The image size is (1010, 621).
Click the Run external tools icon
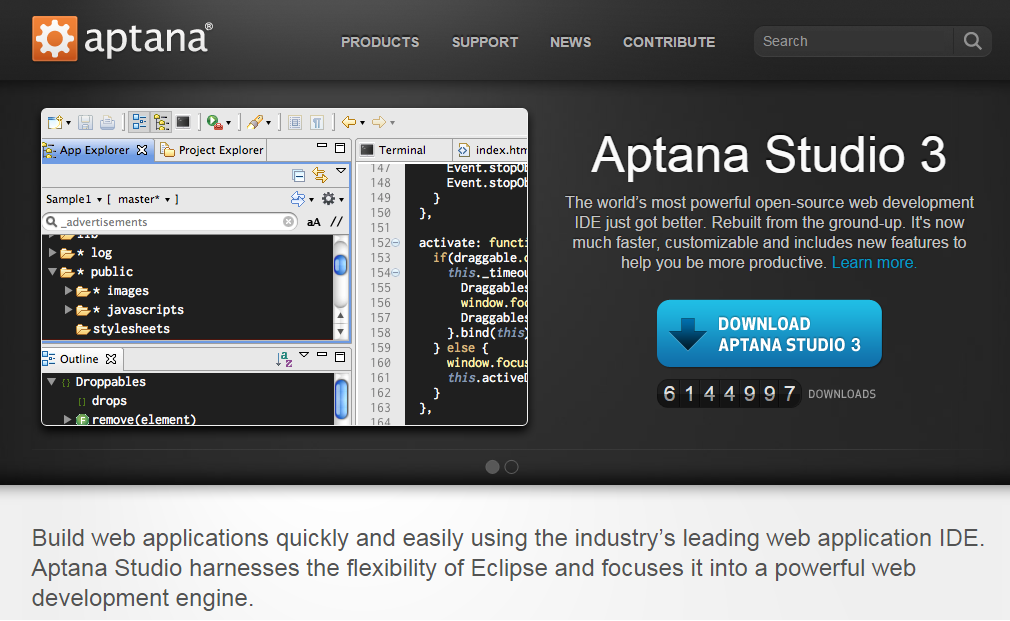(214, 122)
